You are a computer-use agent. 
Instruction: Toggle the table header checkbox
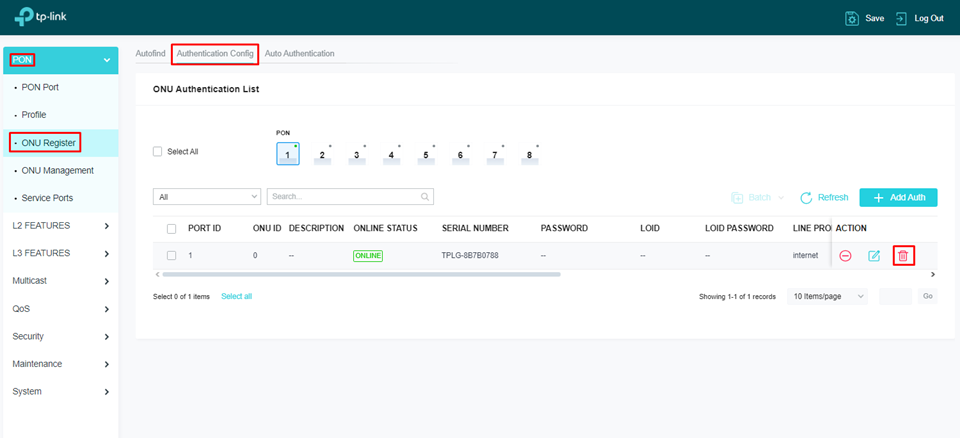coord(172,229)
